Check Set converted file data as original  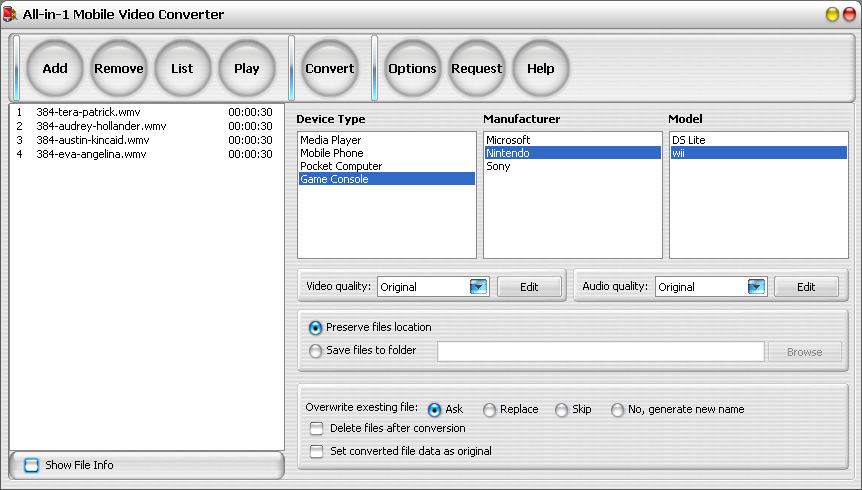pyautogui.click(x=317, y=451)
